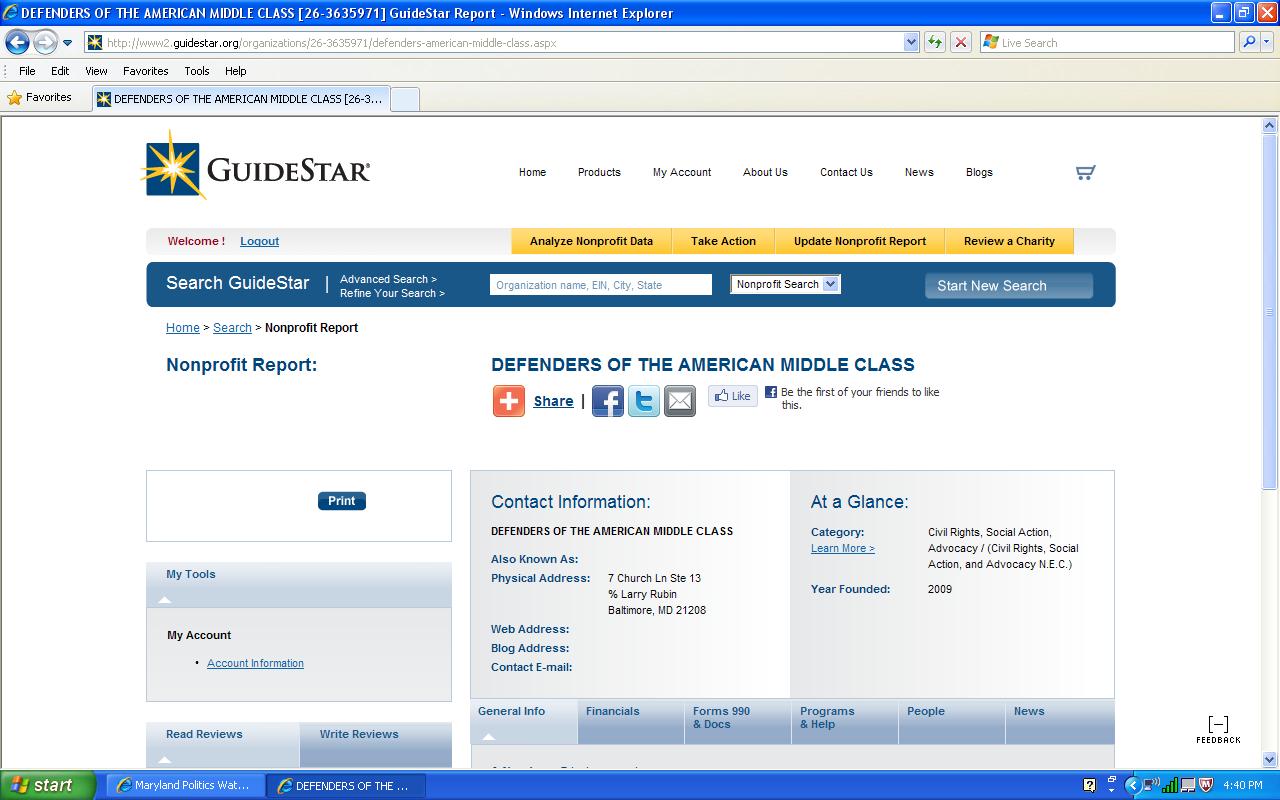Open Advanced Search link
Image resolution: width=1280 pixels, height=800 pixels.
click(x=388, y=279)
